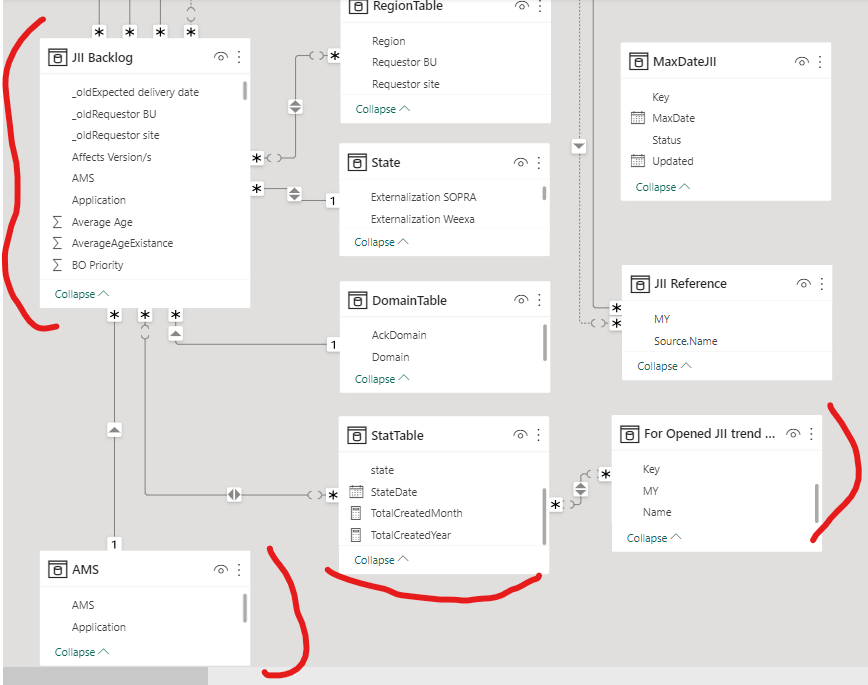The image size is (868, 685).
Task: Select the Source.Name field
Action: click(685, 341)
